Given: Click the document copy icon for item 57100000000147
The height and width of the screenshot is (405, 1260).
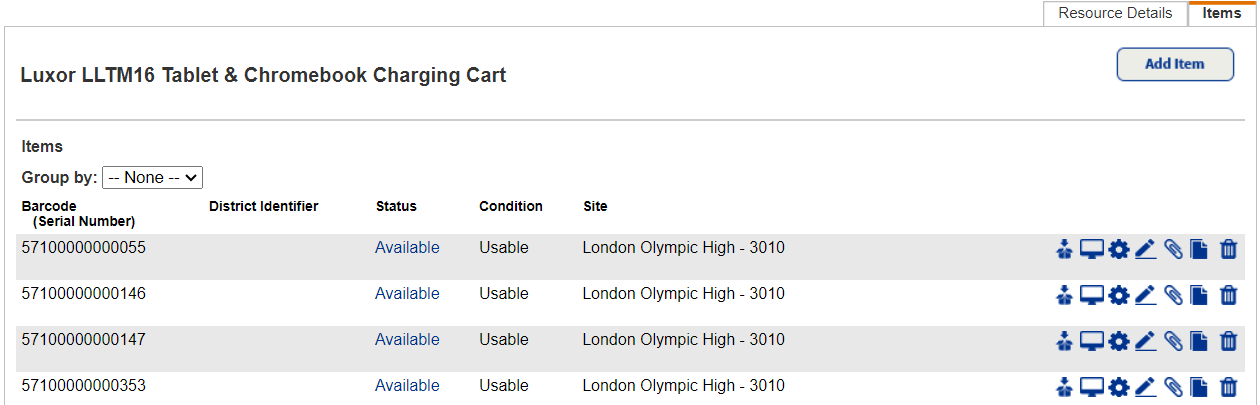Looking at the screenshot, I should pos(1200,341).
